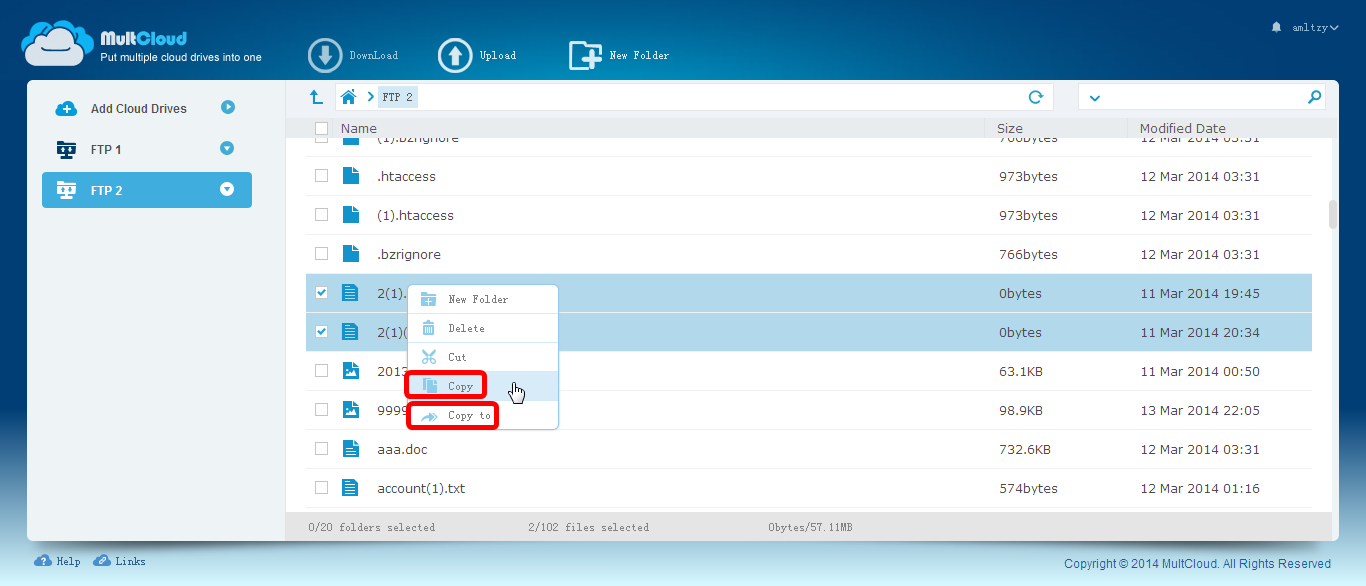Screen dimensions: 1366x586
Task: Click the FTP 1 sidebar entry
Action: 146,149
